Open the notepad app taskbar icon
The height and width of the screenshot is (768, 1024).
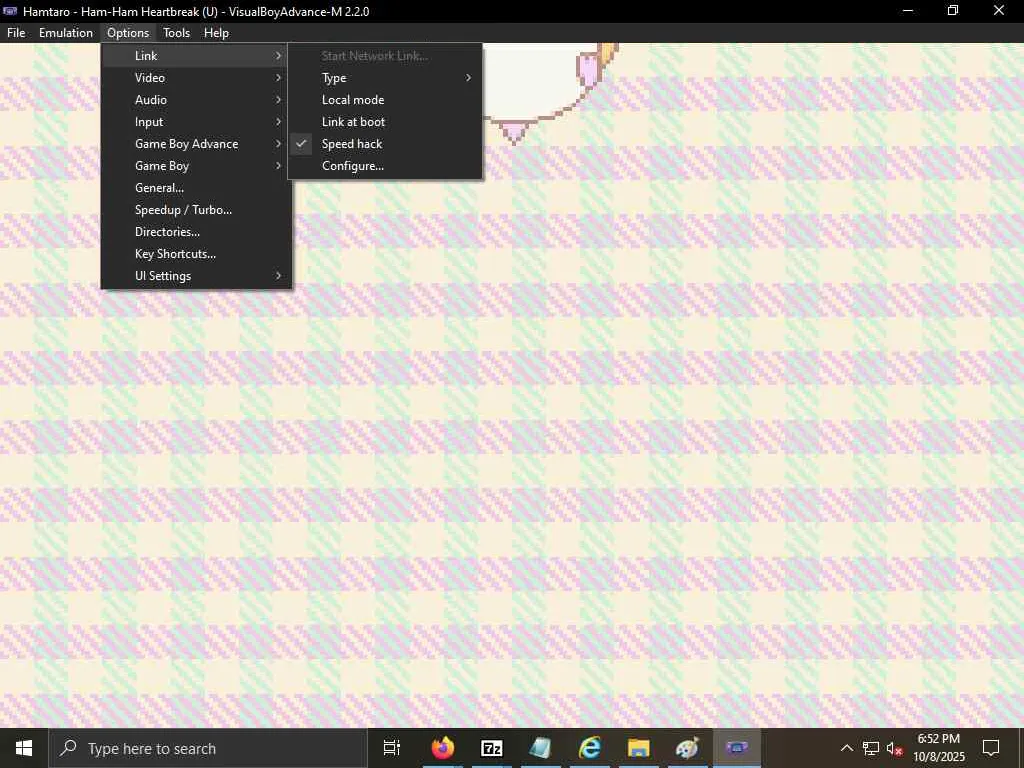point(541,748)
